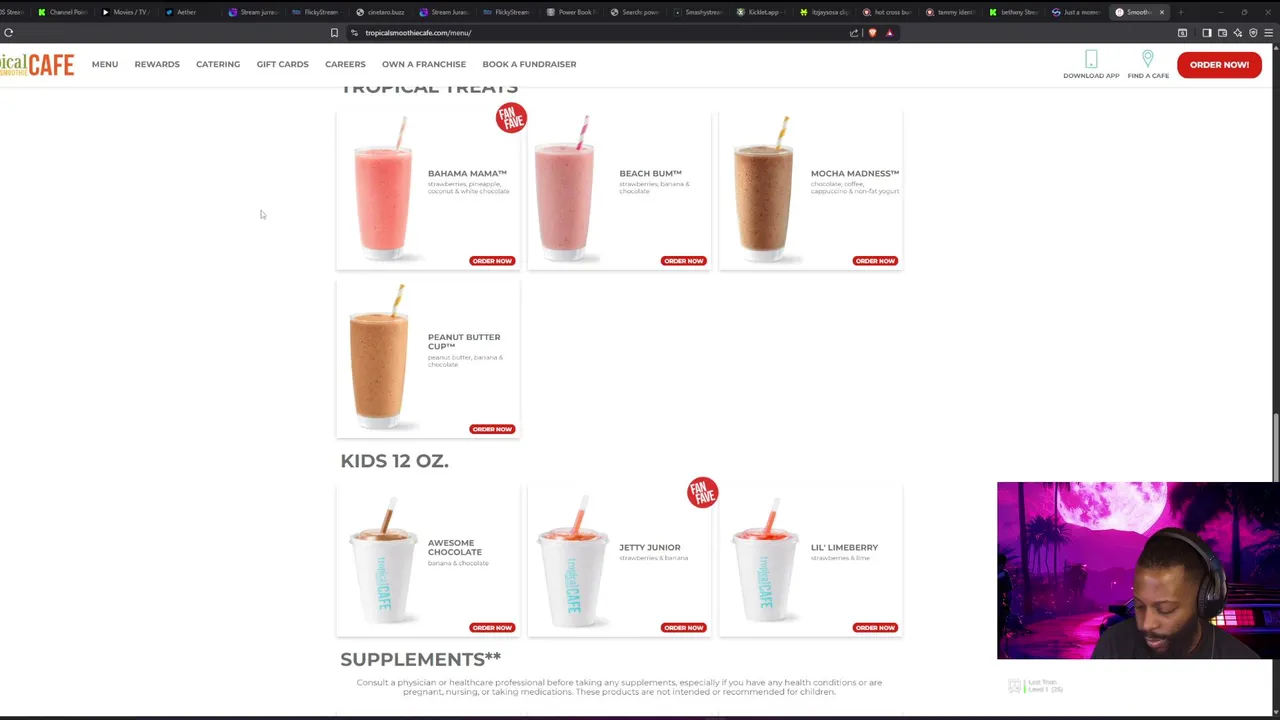
Task: Open the Brave Shields lion icon
Action: point(872,33)
